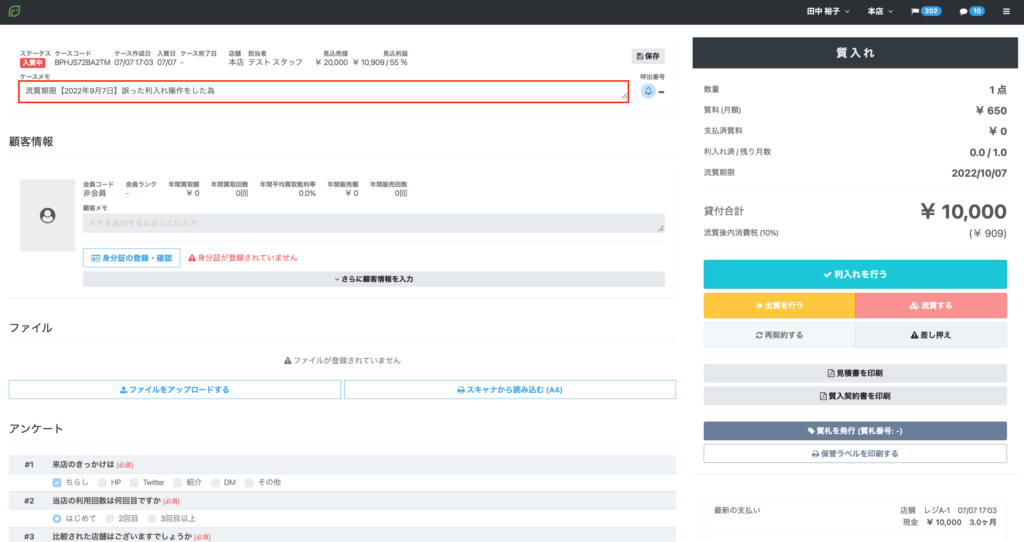Click 利入れを行う button

pyautogui.click(x=855, y=274)
